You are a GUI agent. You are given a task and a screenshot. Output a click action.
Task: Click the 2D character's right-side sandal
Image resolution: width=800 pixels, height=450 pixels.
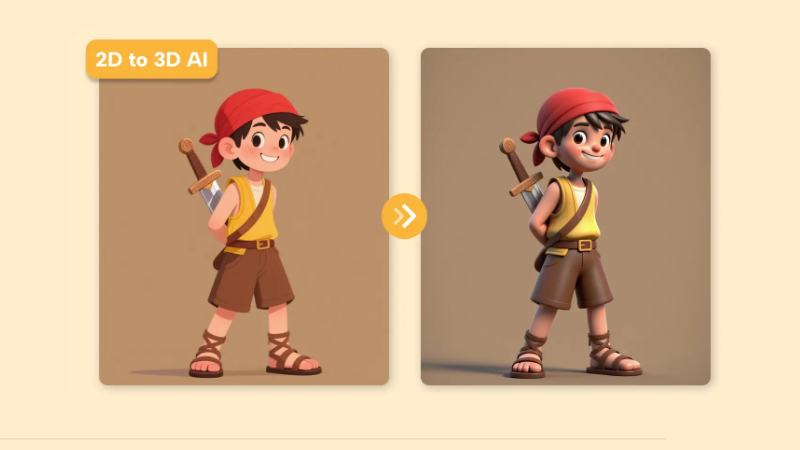(292, 355)
